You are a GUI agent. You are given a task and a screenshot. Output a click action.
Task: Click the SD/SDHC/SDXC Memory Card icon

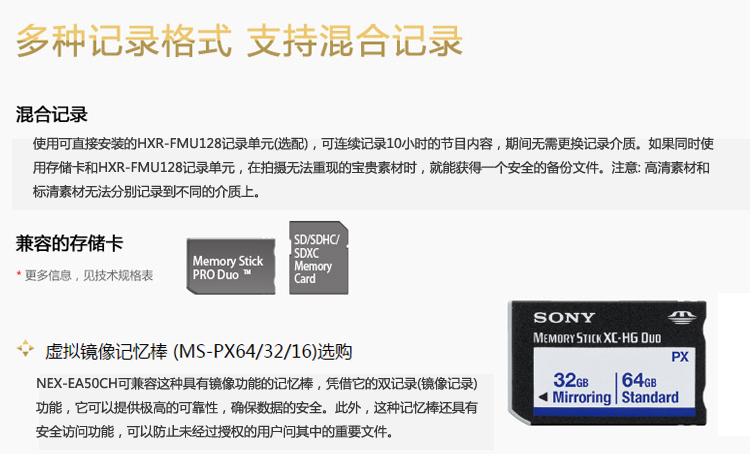[319, 257]
